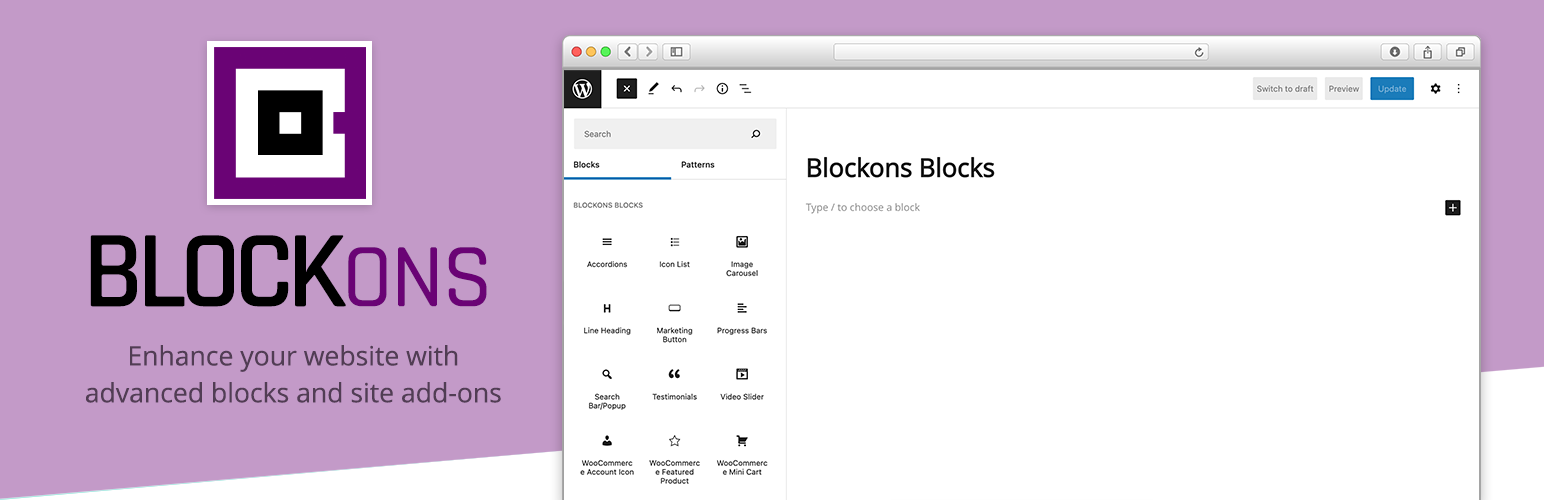Switch the post to draft
1544x500 pixels.
coord(1285,89)
